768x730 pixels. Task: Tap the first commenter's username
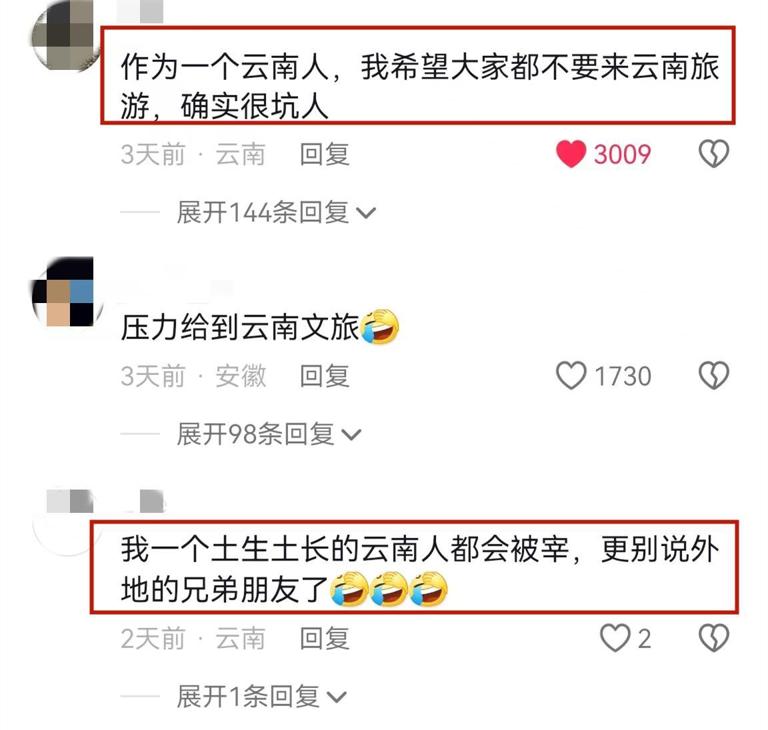point(140,11)
